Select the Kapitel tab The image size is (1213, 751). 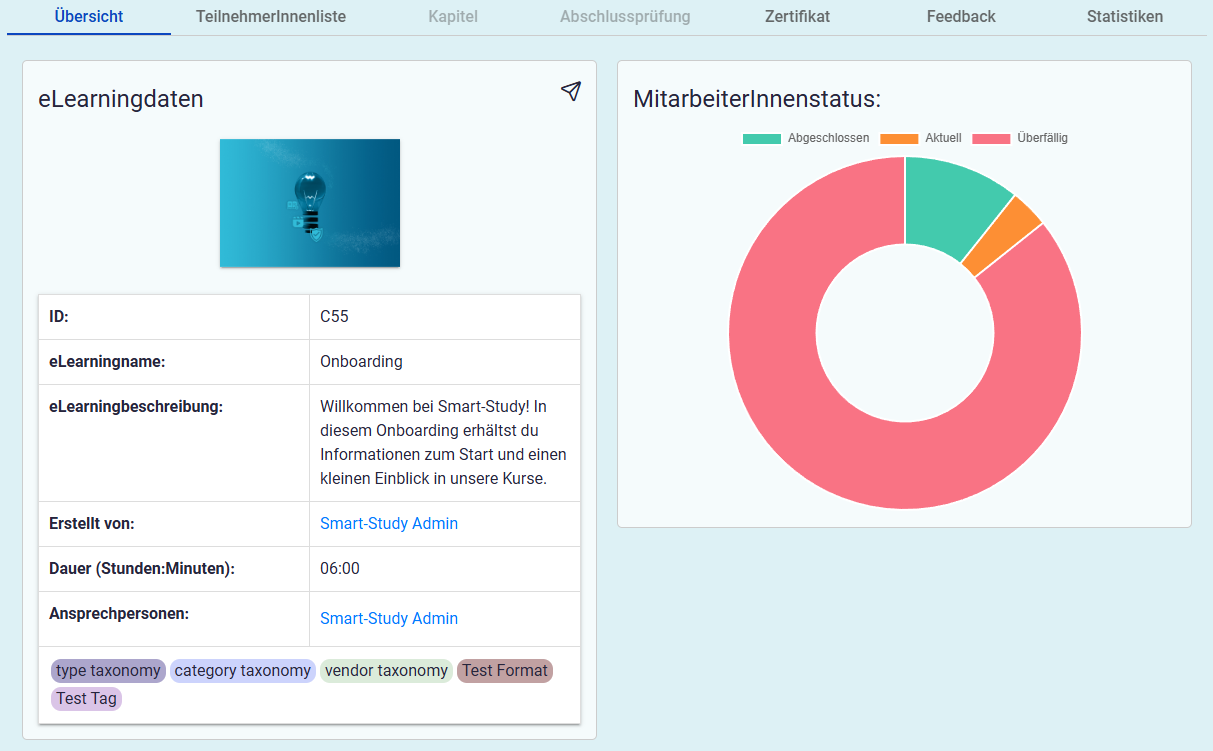click(x=453, y=17)
